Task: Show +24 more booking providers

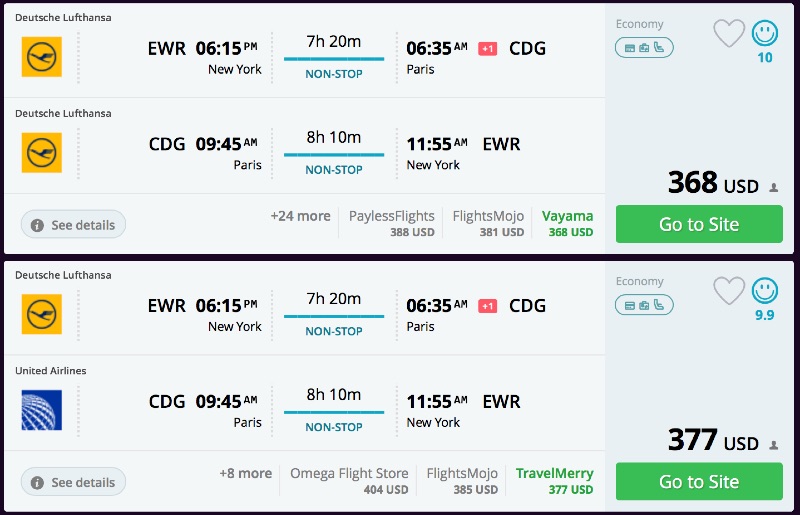Action: tap(300, 216)
